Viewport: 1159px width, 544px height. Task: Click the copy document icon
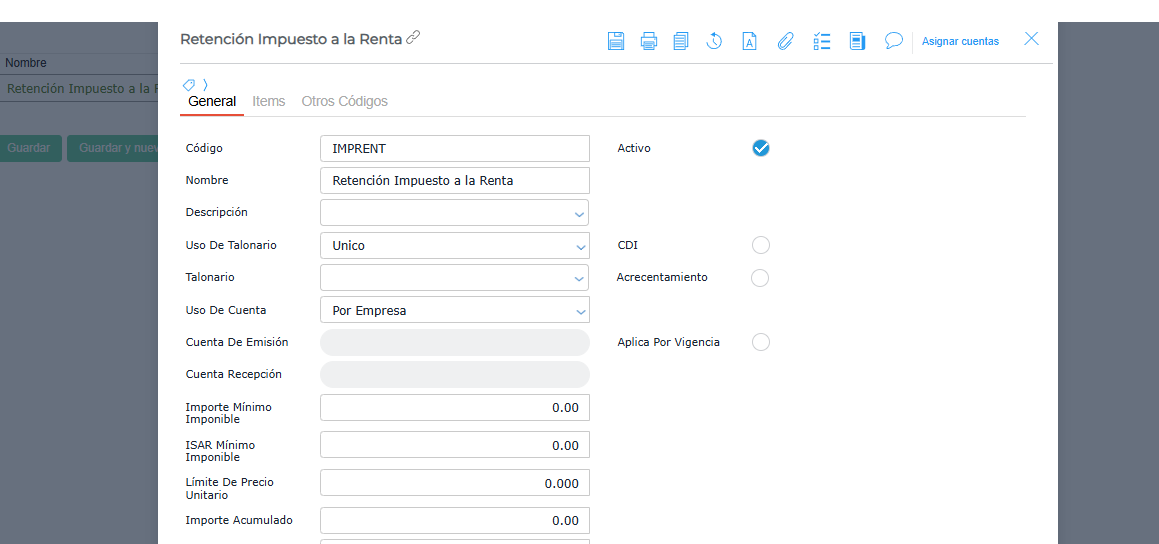(681, 41)
